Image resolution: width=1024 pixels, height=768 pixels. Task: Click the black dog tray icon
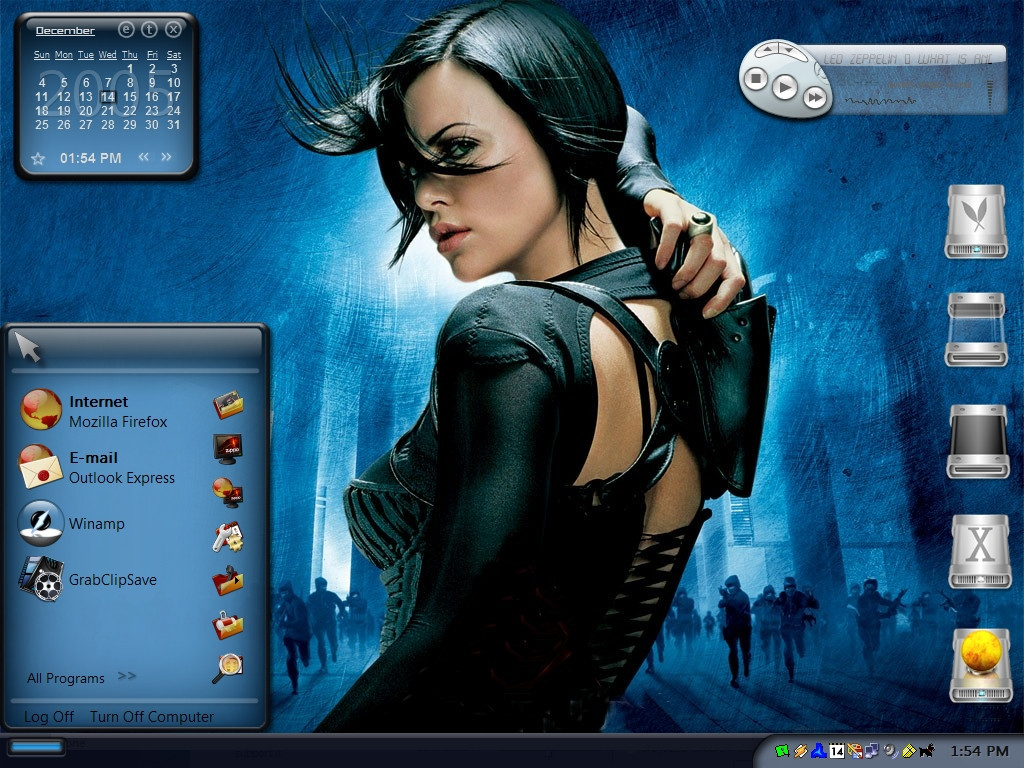tap(926, 751)
